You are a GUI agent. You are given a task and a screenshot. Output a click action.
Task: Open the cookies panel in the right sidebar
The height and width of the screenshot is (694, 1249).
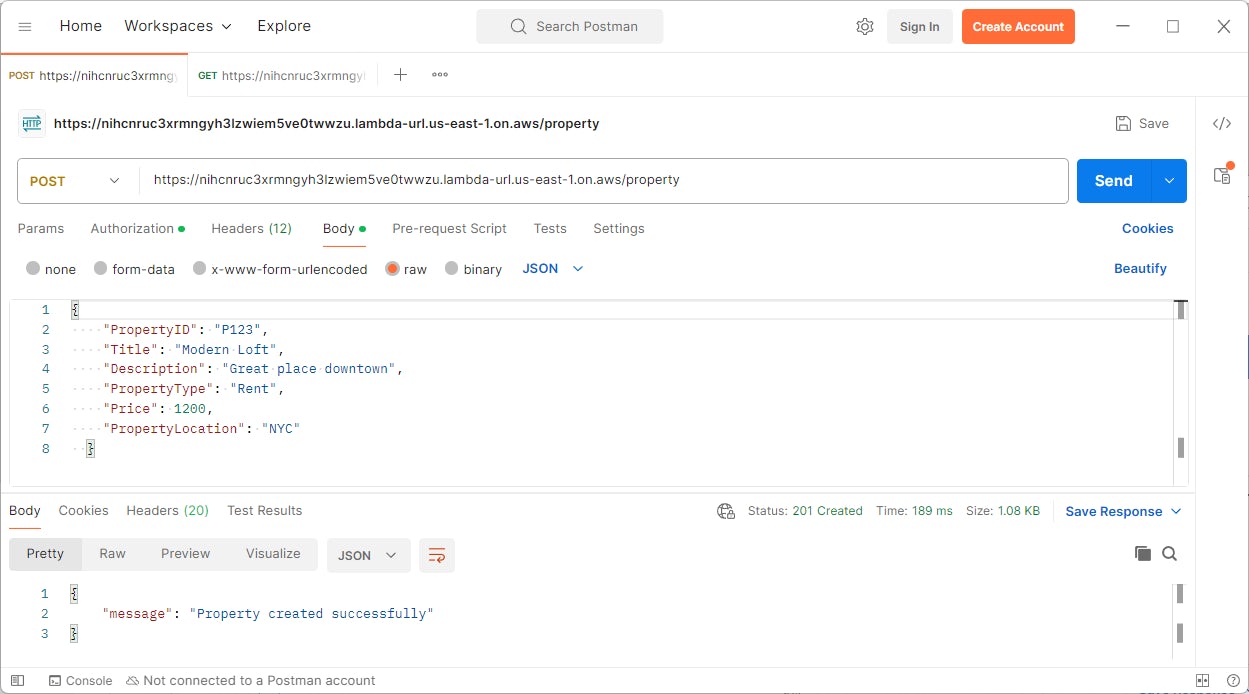click(1221, 174)
